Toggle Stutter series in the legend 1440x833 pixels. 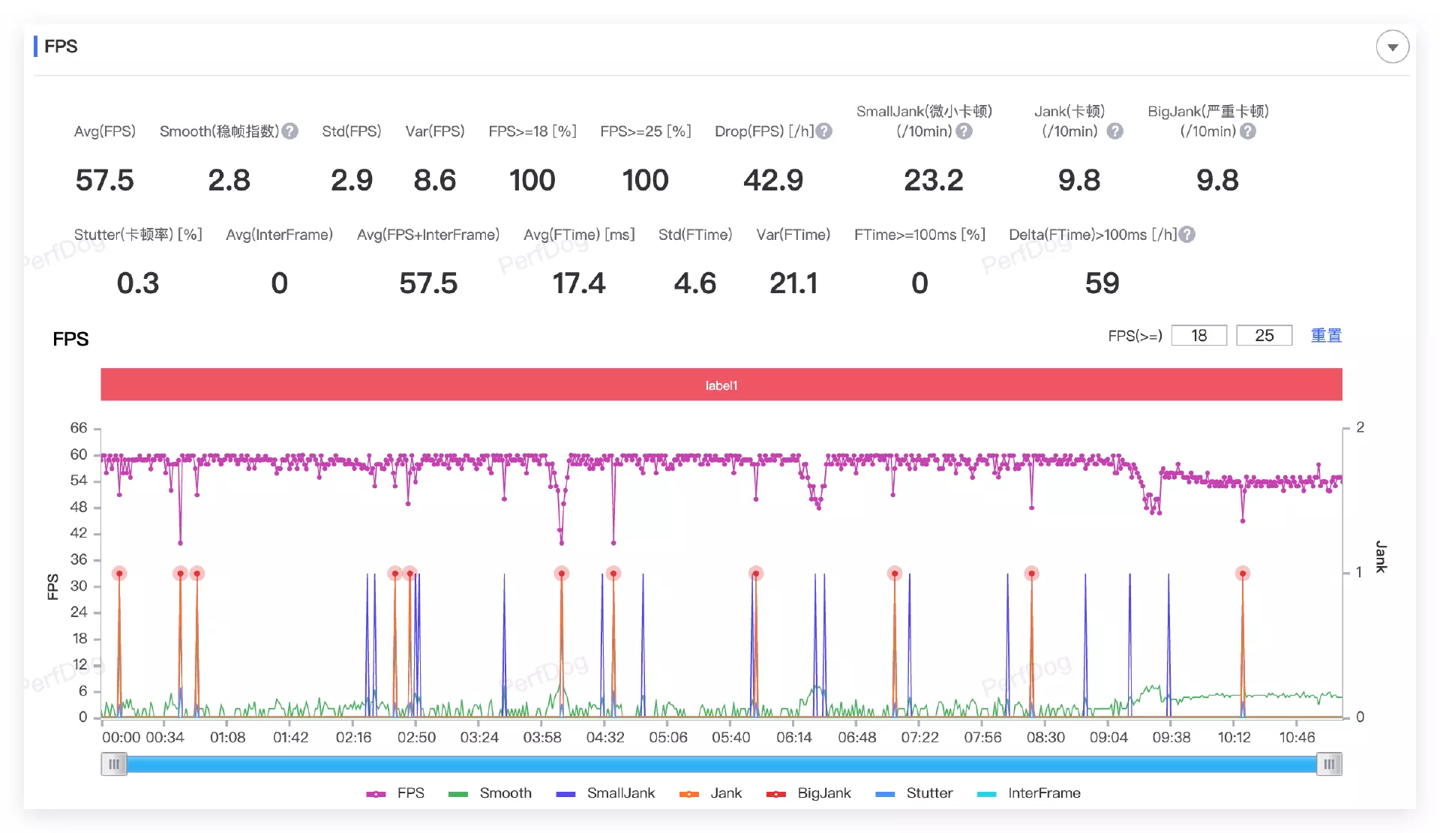tap(914, 793)
